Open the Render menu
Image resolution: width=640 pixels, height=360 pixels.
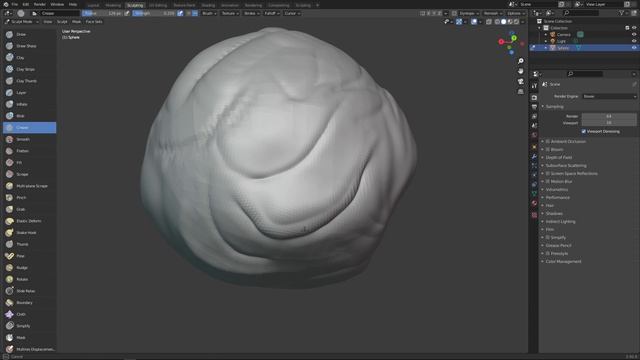(40, 4)
